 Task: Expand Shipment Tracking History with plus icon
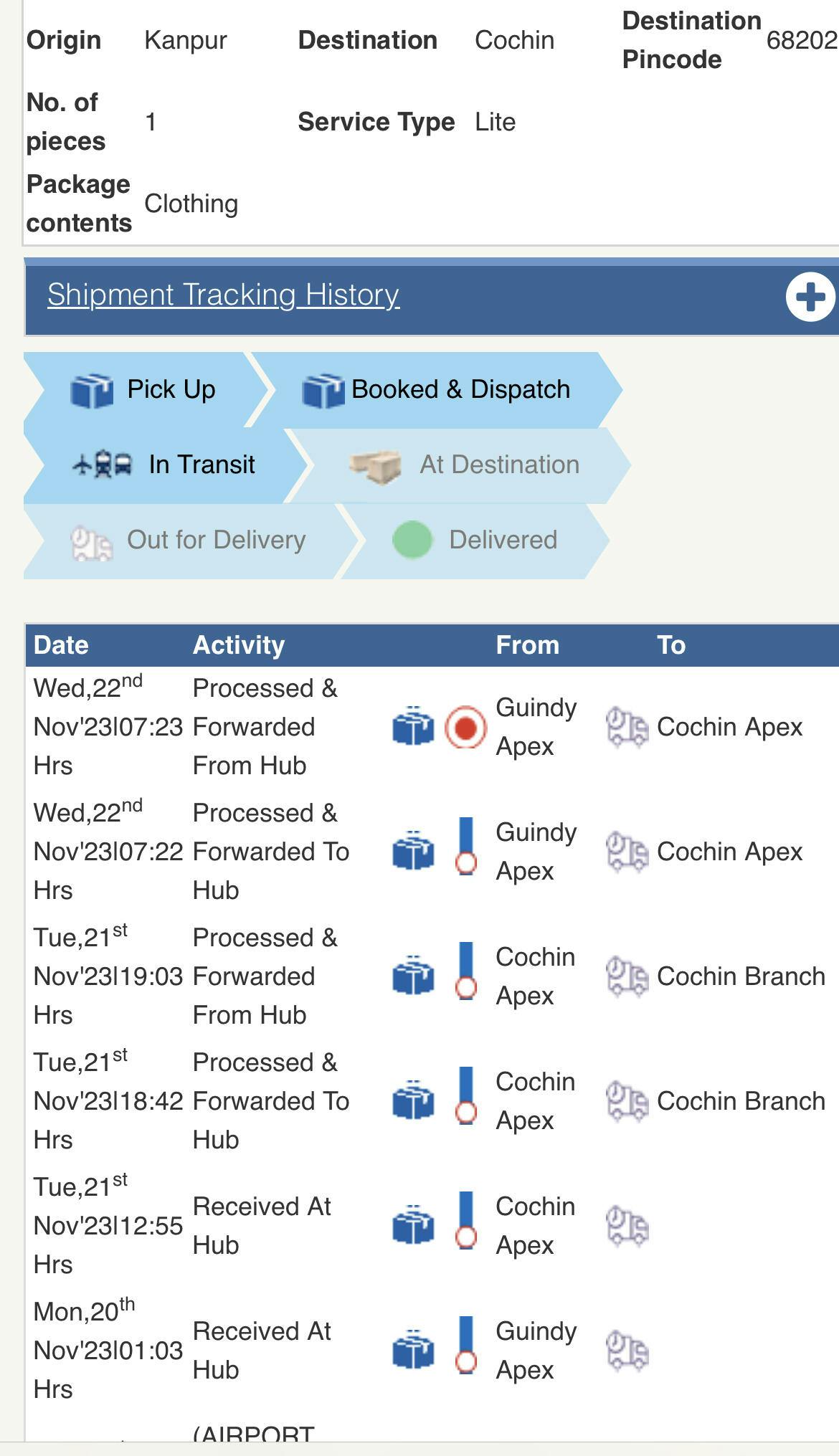(810, 297)
